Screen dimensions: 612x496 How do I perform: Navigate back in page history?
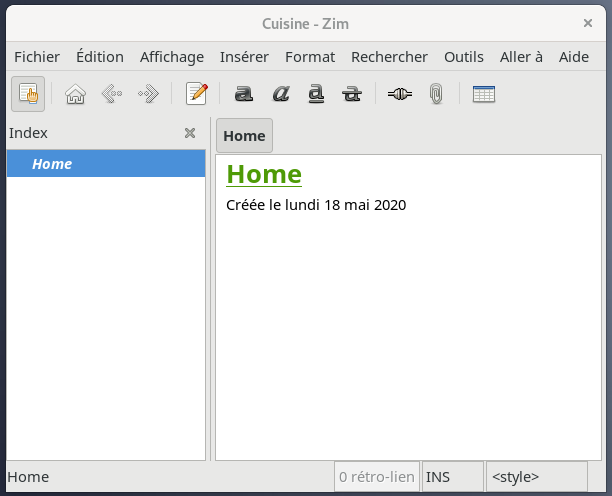click(x=111, y=94)
